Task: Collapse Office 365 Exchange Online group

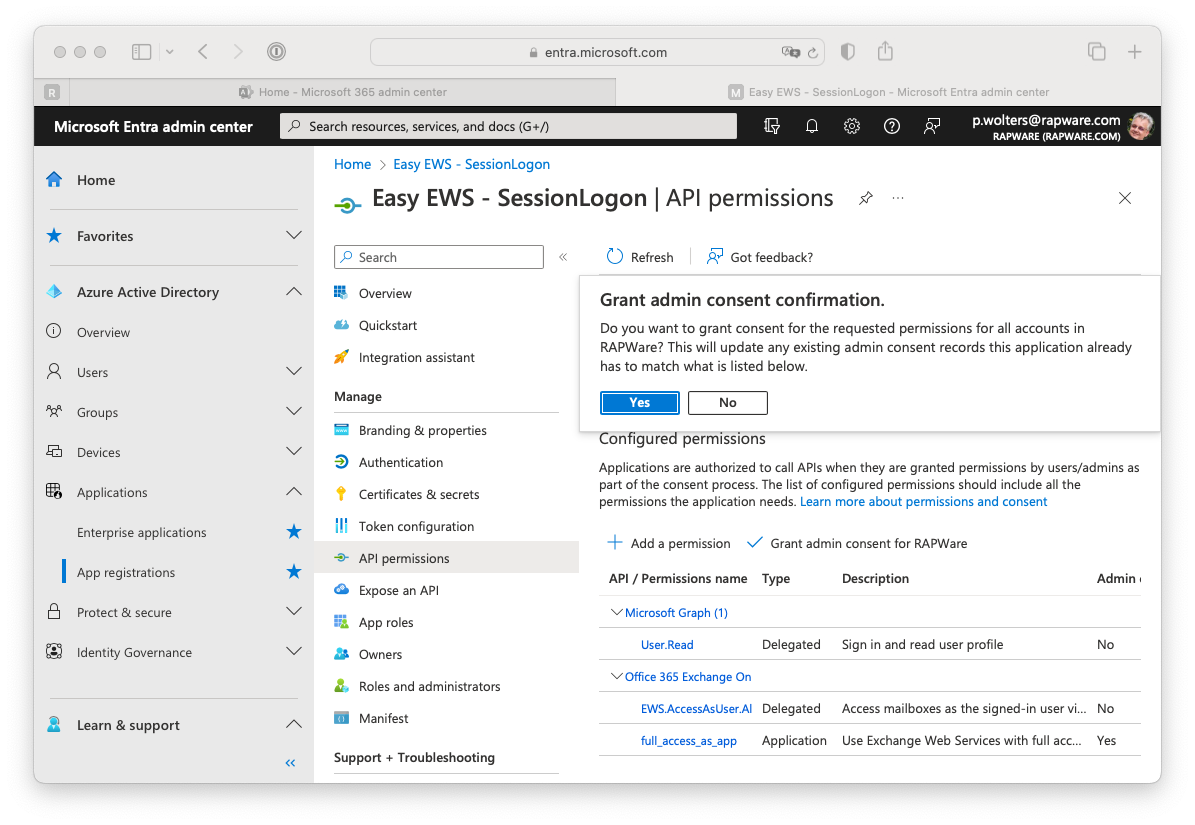Action: (x=617, y=676)
